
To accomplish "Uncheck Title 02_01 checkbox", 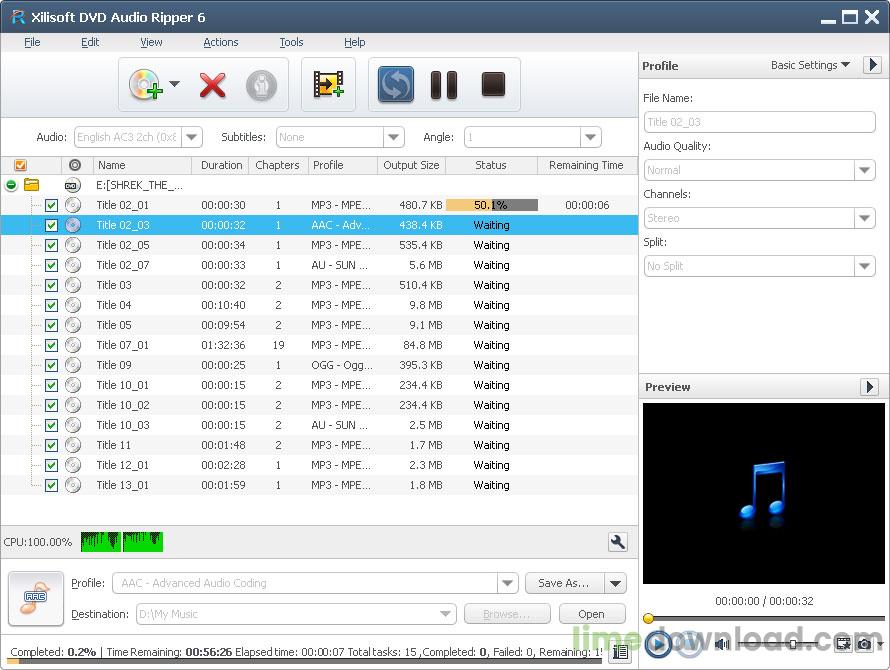I will click(x=51, y=205).
